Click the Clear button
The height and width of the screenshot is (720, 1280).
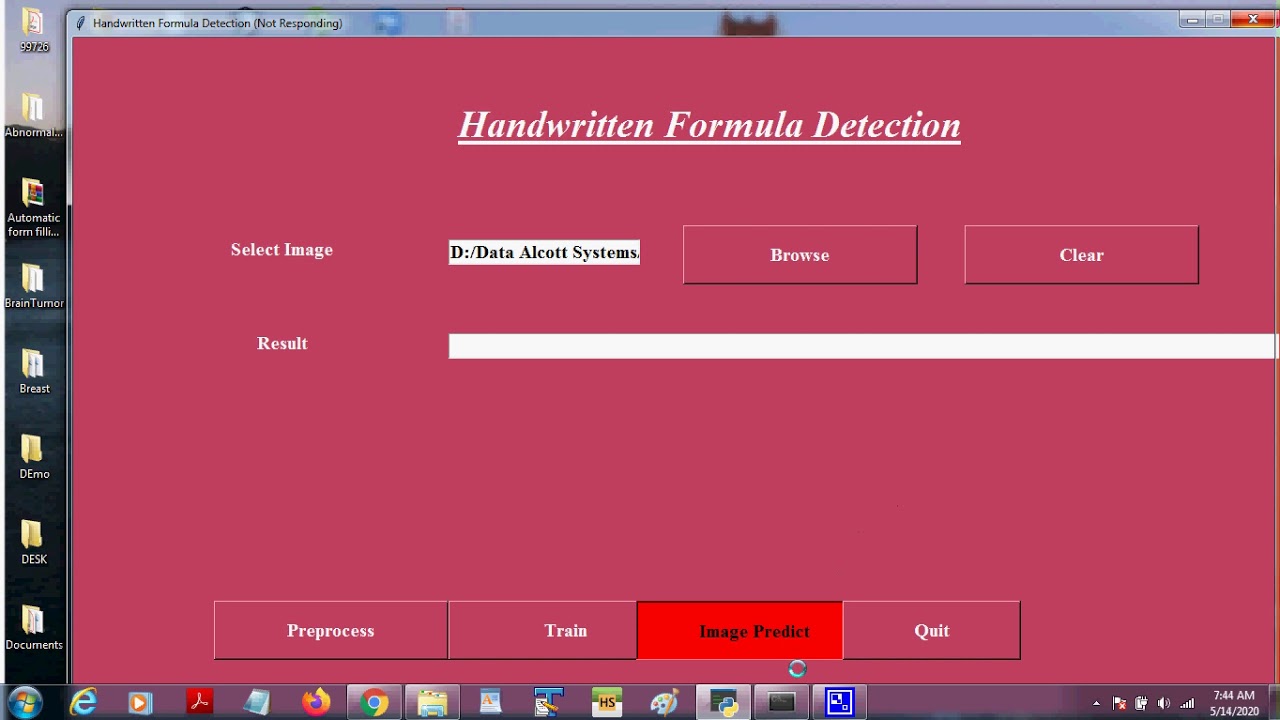1081,255
